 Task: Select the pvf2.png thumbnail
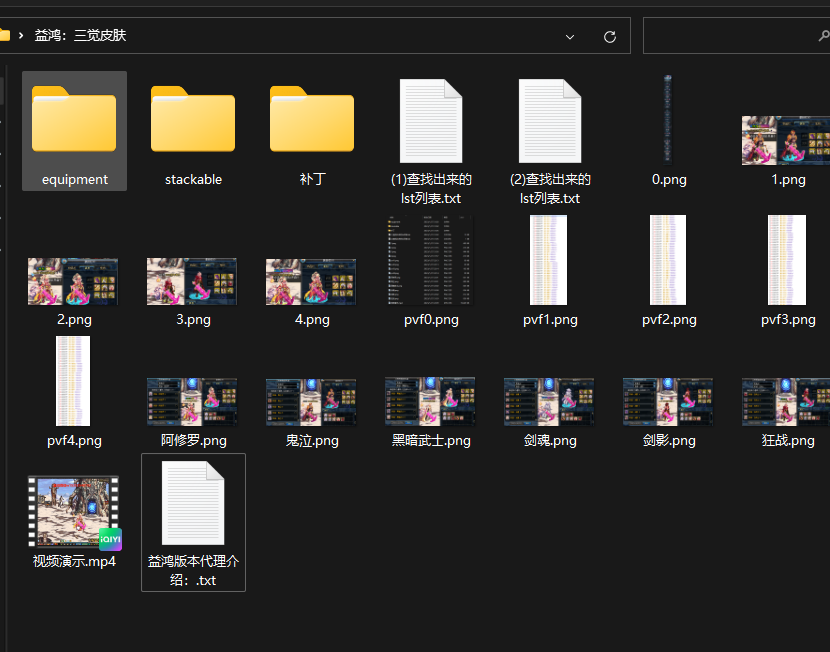click(667, 260)
